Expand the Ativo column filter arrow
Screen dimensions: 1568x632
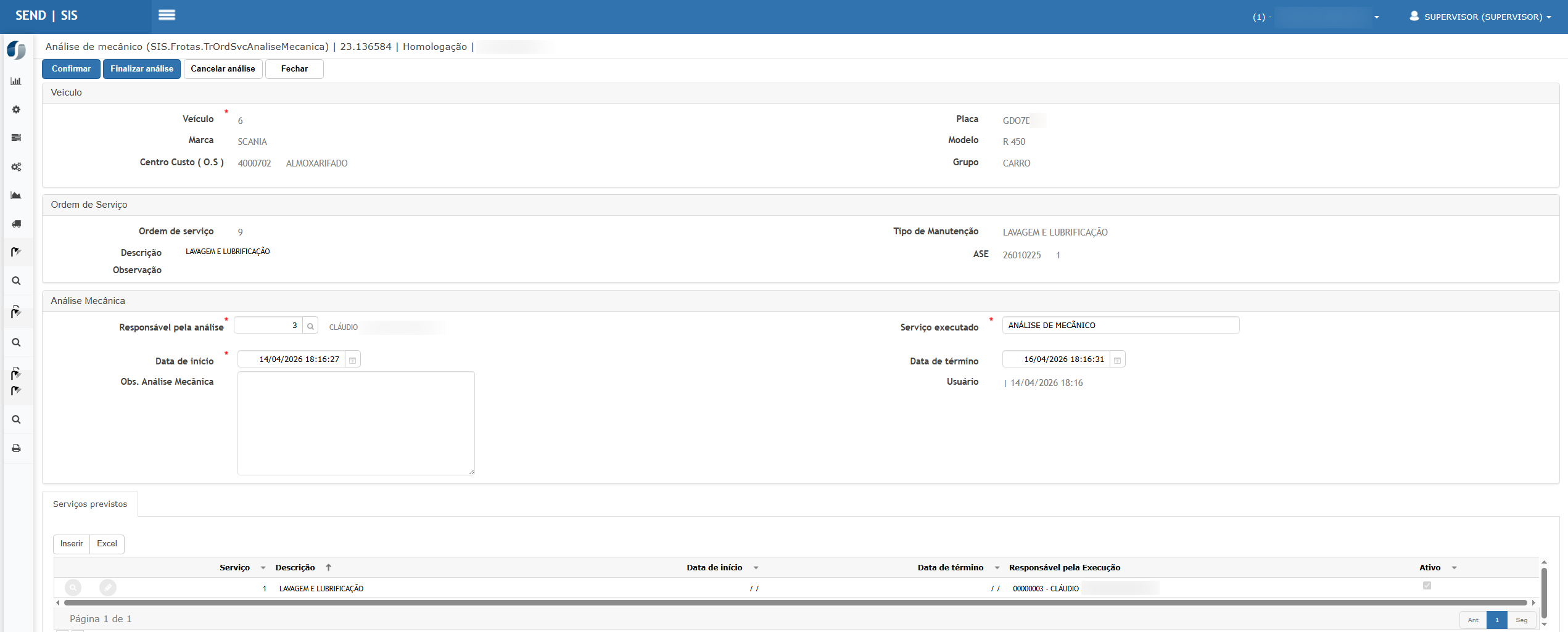coord(1454,568)
